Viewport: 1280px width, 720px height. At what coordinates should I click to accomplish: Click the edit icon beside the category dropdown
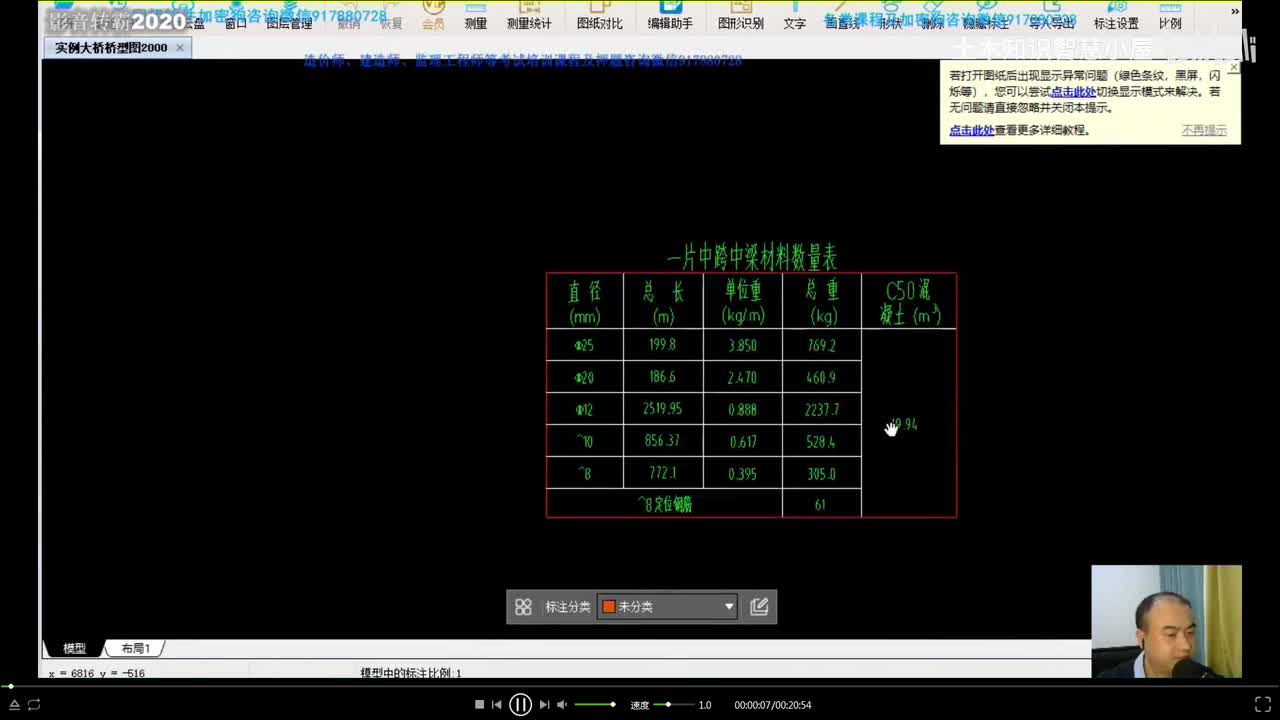pyautogui.click(x=759, y=606)
